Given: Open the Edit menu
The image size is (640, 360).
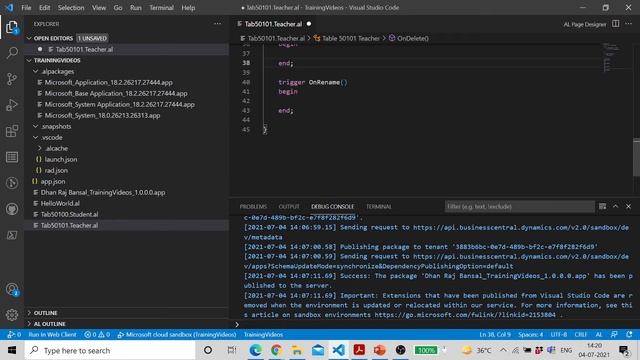Looking at the screenshot, I should click(44, 8).
